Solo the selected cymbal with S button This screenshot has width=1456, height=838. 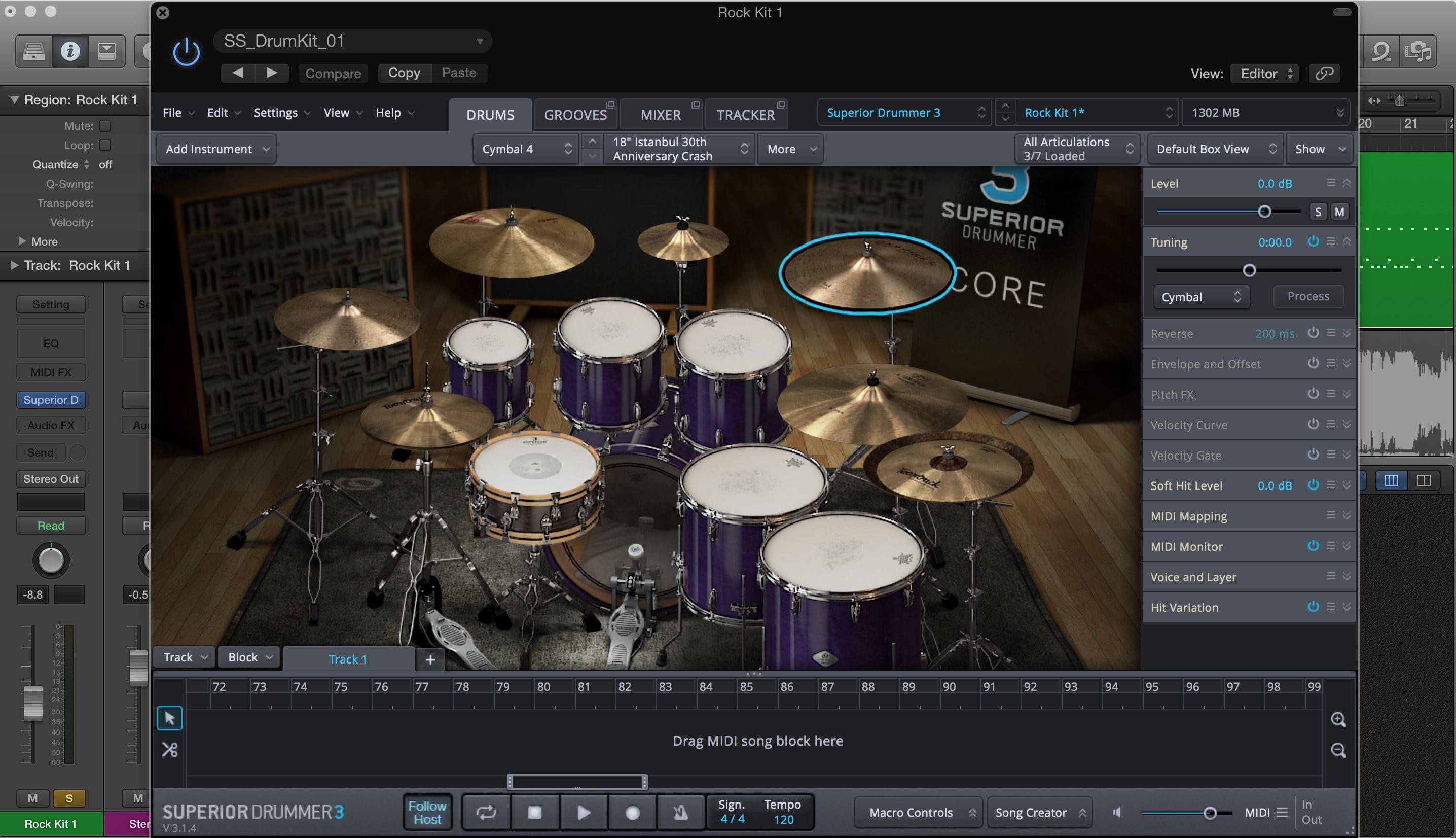tap(1318, 212)
